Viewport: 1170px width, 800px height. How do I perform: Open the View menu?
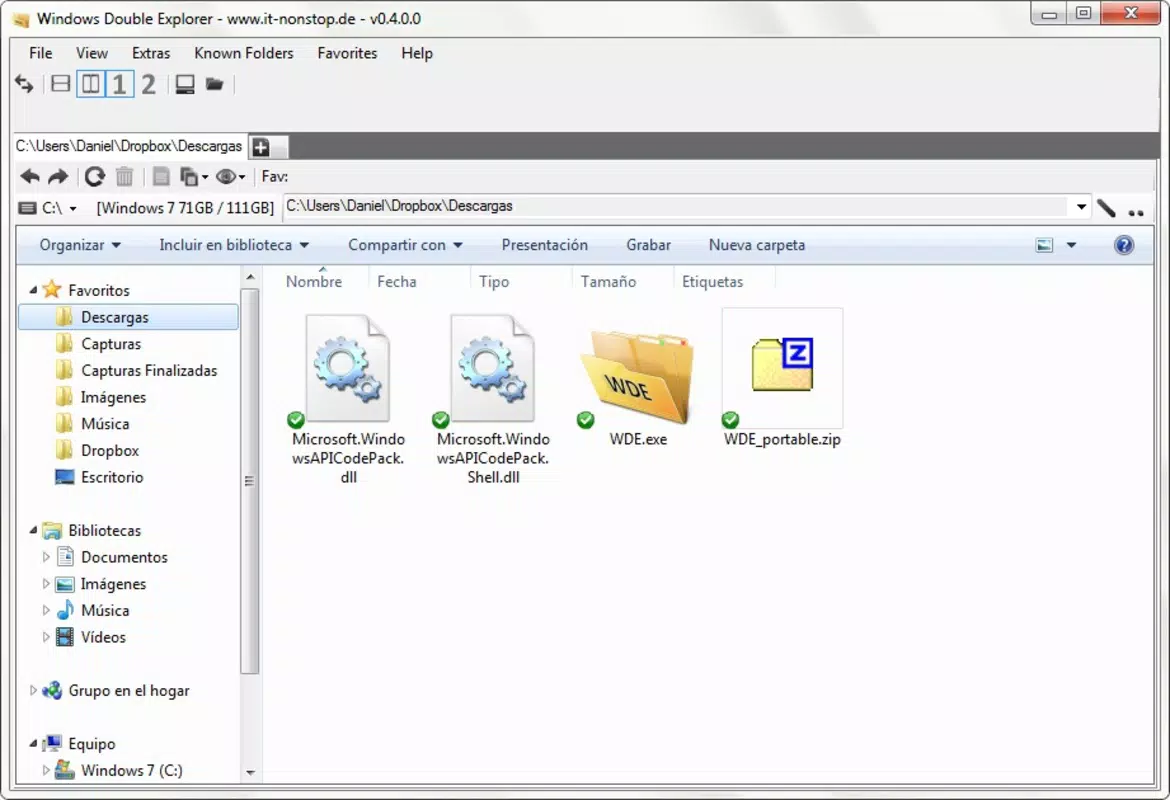coord(92,53)
